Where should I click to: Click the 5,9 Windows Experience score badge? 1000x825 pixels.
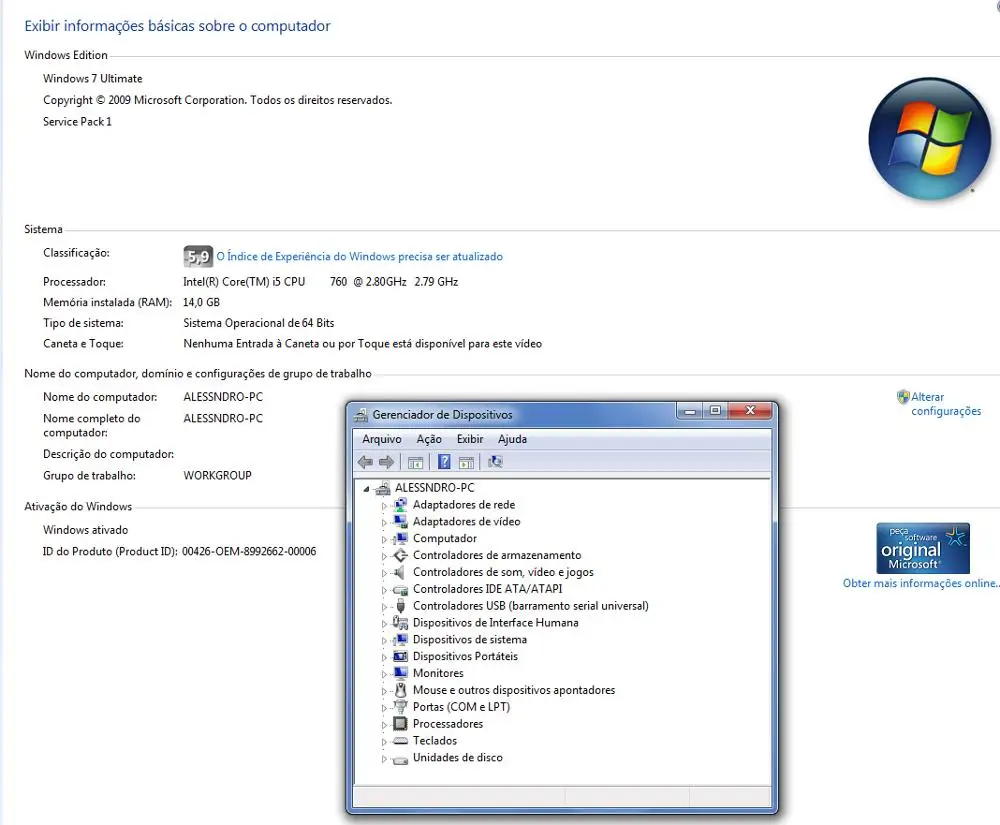(198, 256)
